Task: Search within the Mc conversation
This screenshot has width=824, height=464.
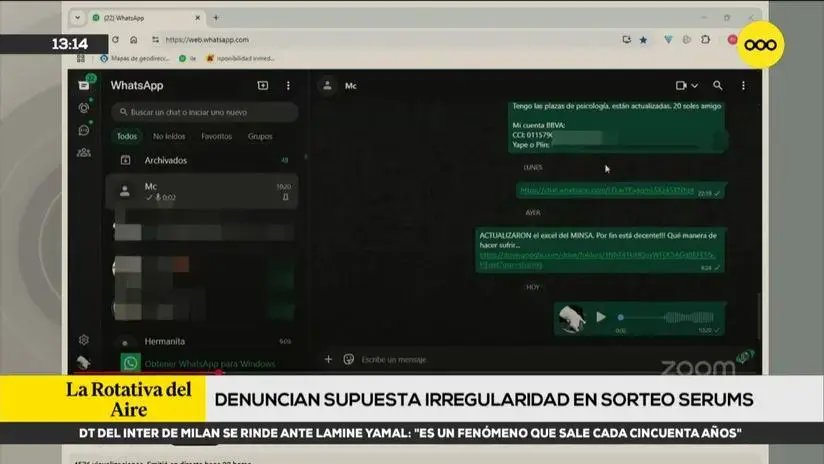Action: pos(717,85)
